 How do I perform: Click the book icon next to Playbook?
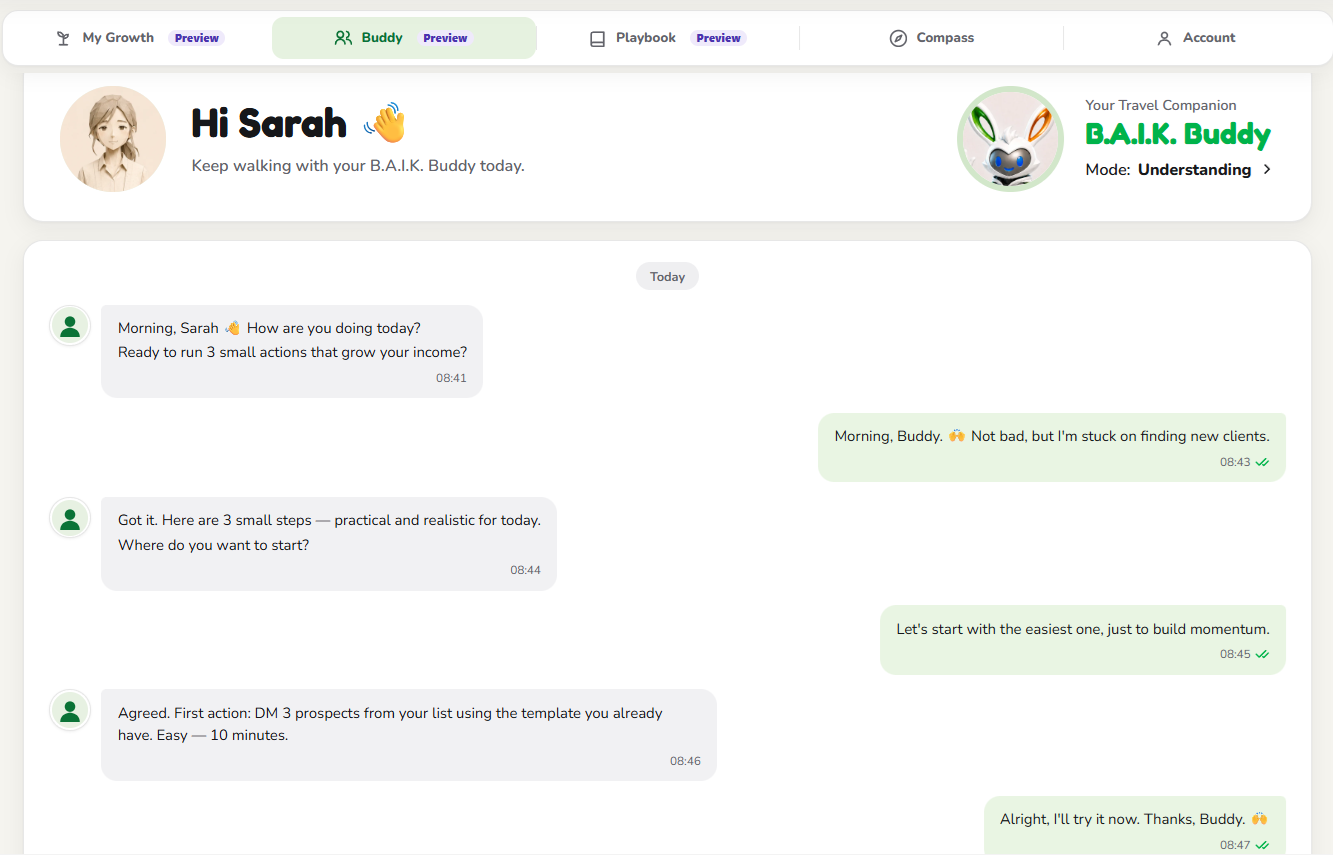pos(597,39)
